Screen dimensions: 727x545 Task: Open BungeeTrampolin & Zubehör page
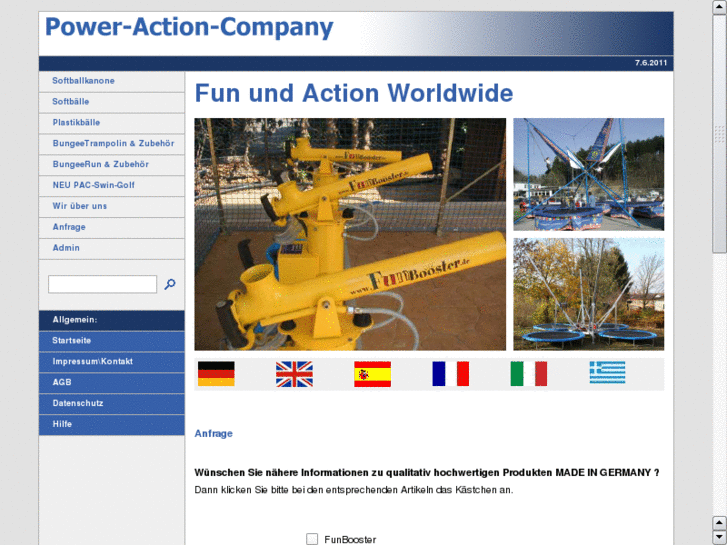[112, 144]
